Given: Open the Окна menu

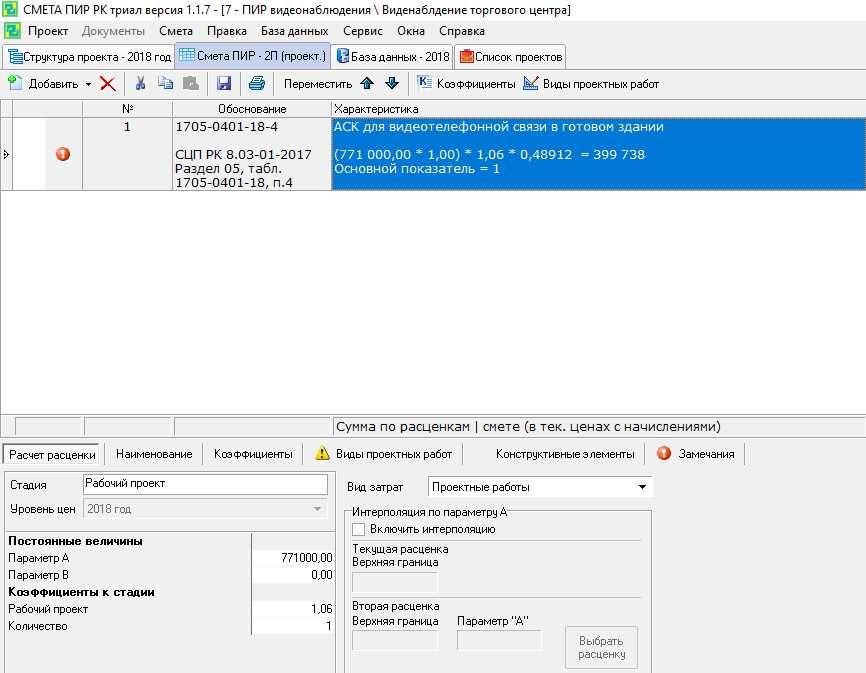Looking at the screenshot, I should [x=411, y=31].
